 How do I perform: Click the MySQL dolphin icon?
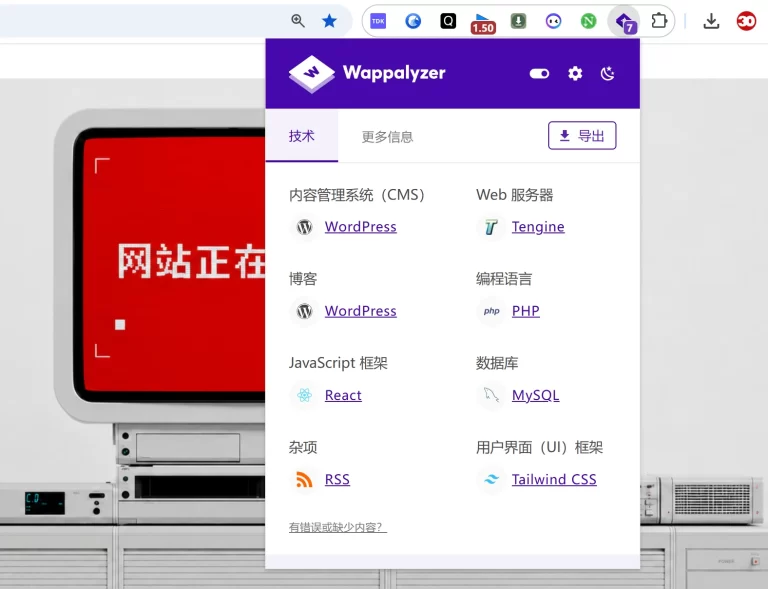click(x=491, y=395)
